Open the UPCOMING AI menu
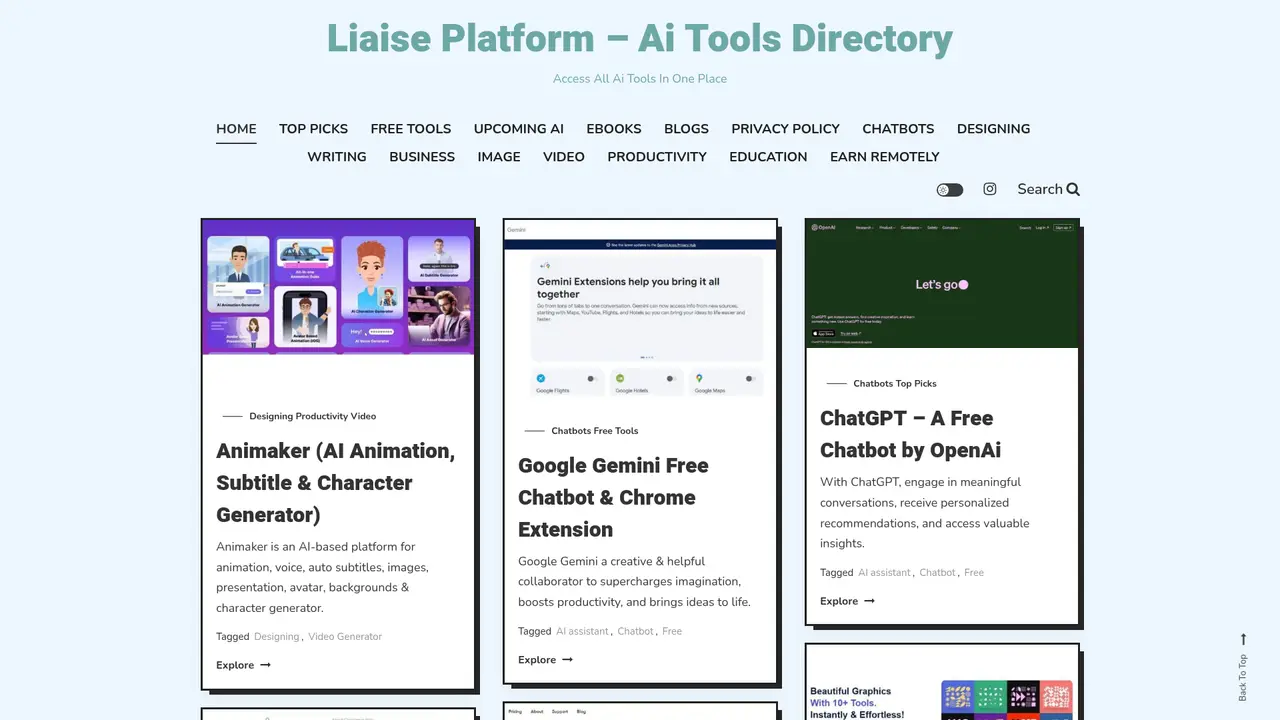The width and height of the screenshot is (1280, 720). pyautogui.click(x=519, y=129)
